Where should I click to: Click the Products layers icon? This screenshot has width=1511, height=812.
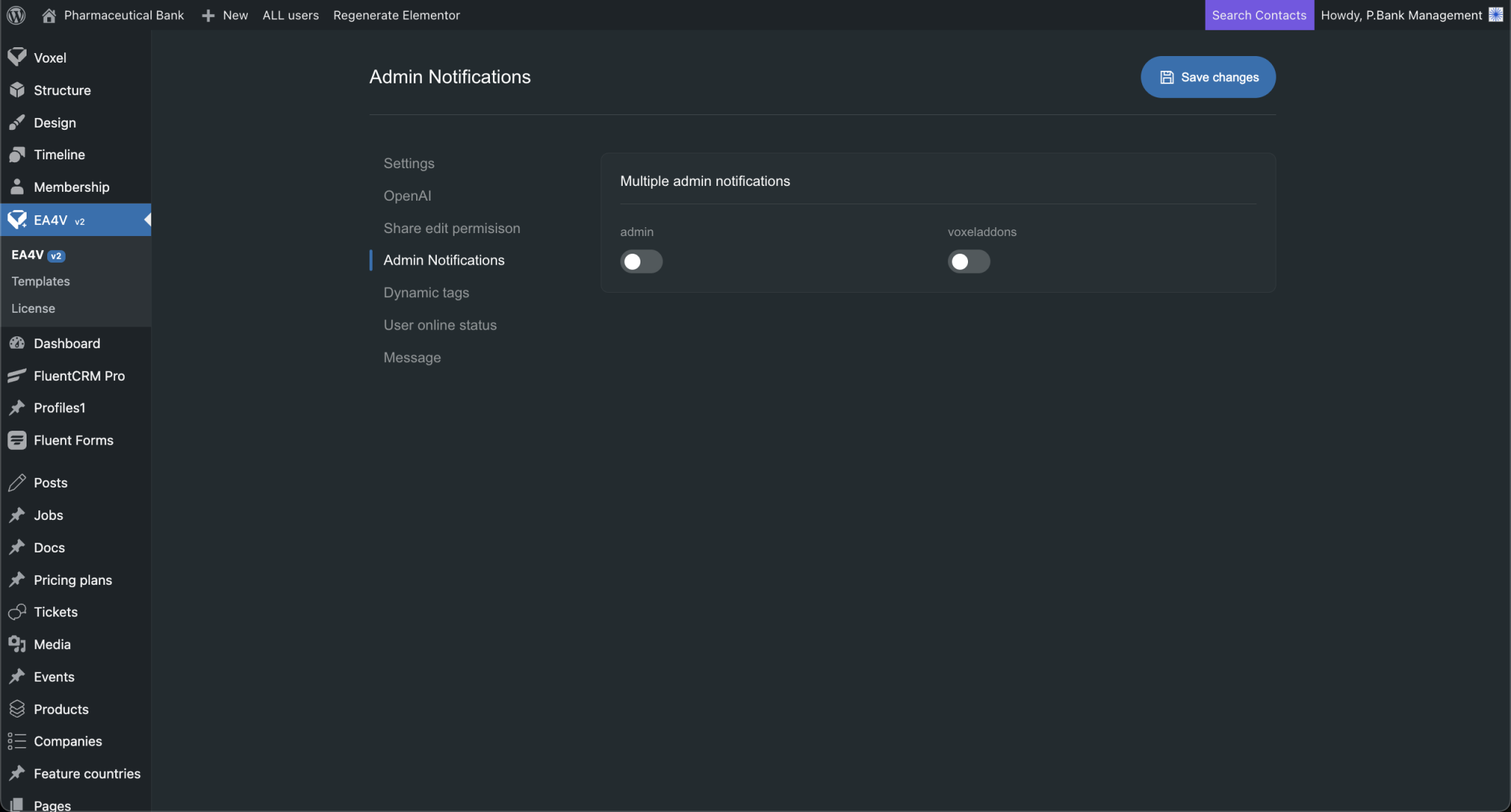17,709
